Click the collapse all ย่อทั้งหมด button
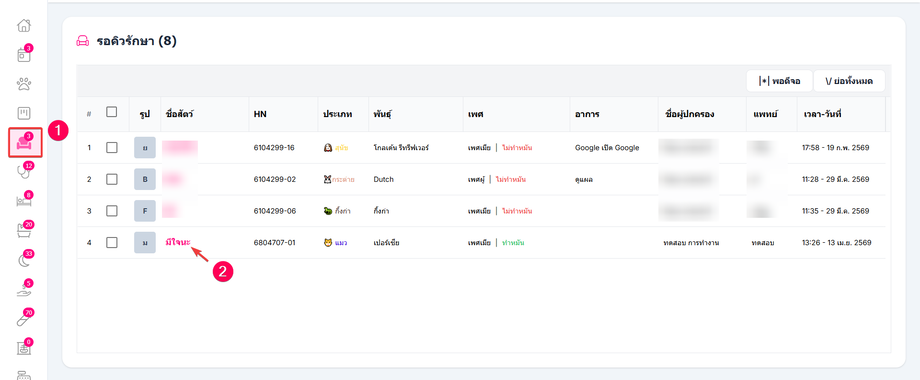Screen dimensions: 920x380 [849, 81]
